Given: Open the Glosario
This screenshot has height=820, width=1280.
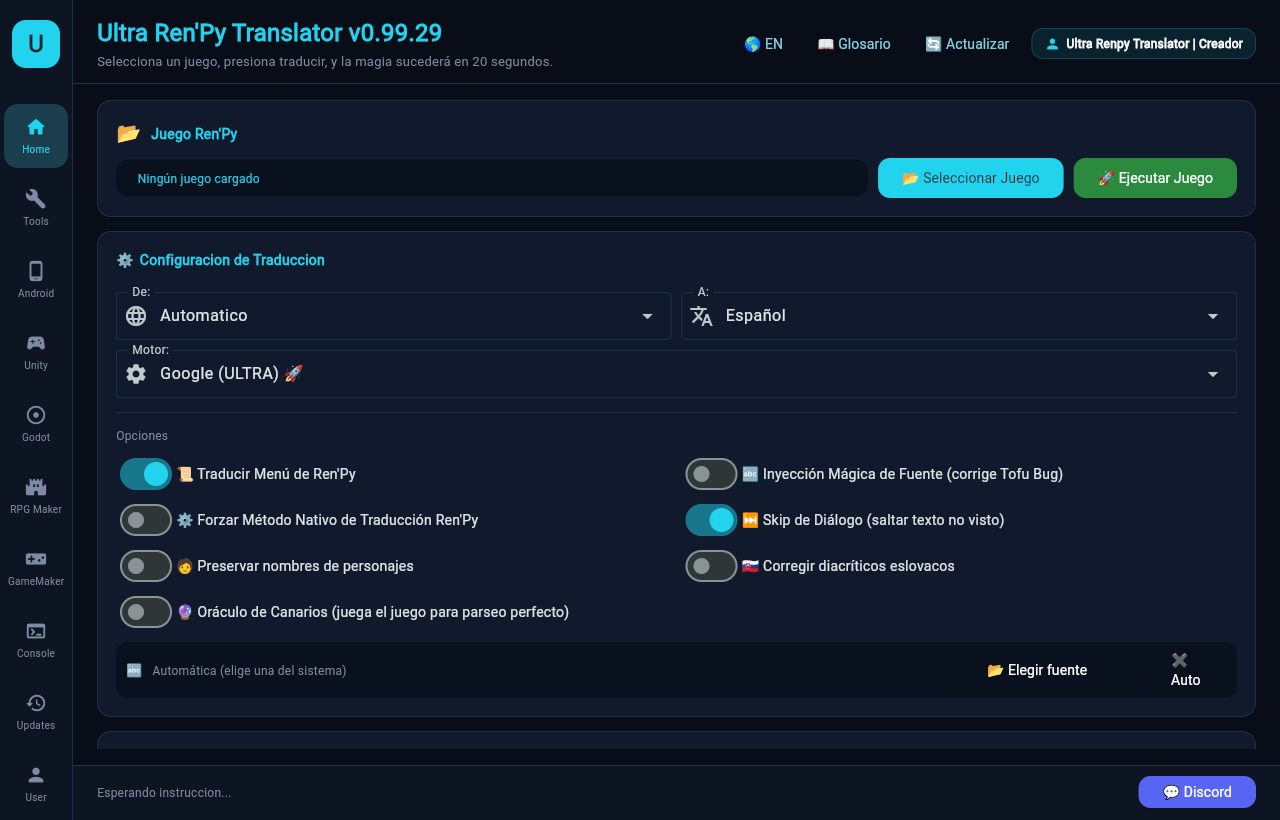Looking at the screenshot, I should pyautogui.click(x=854, y=44).
